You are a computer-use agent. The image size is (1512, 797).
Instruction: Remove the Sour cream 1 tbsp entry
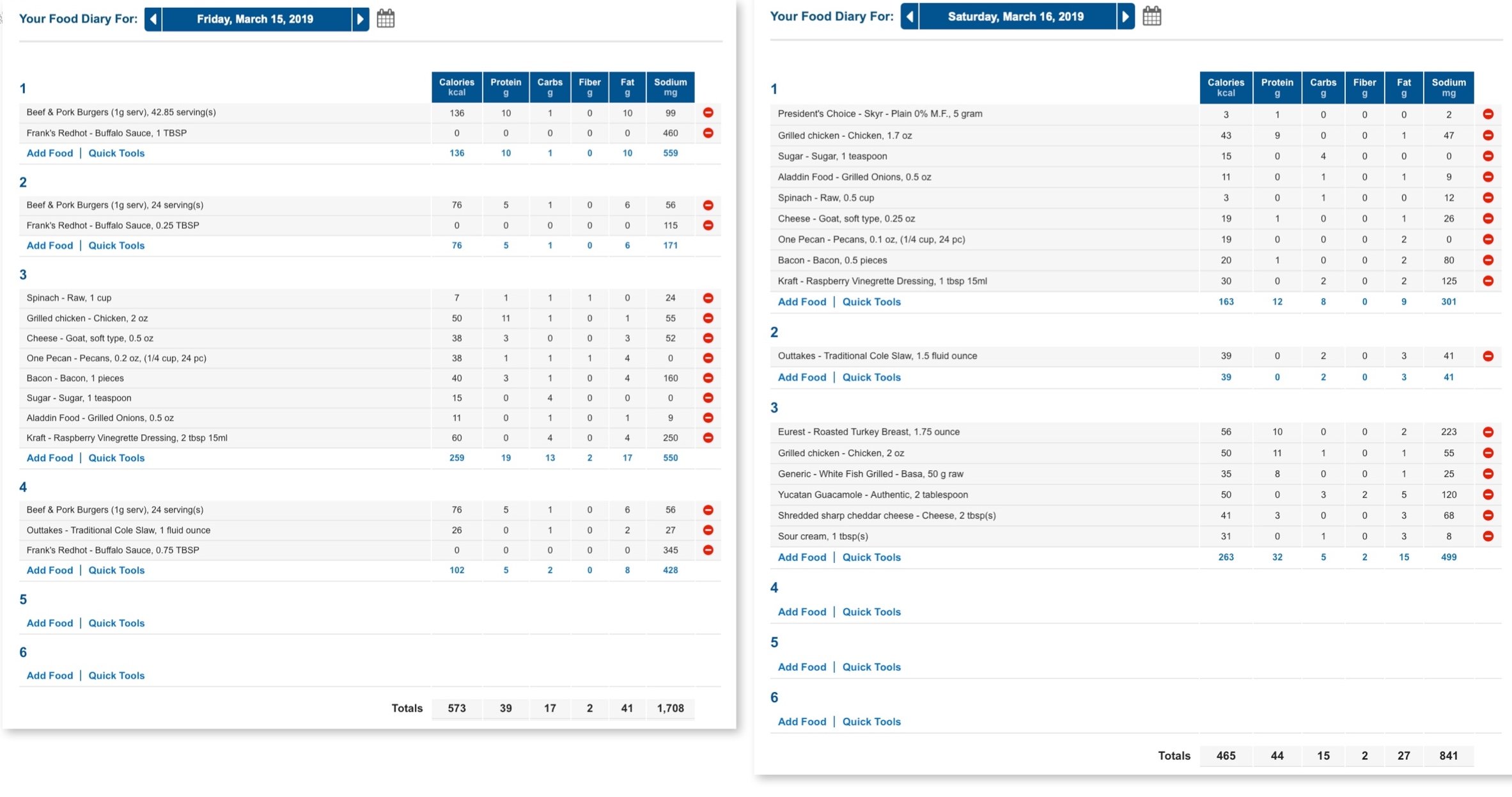1488,536
